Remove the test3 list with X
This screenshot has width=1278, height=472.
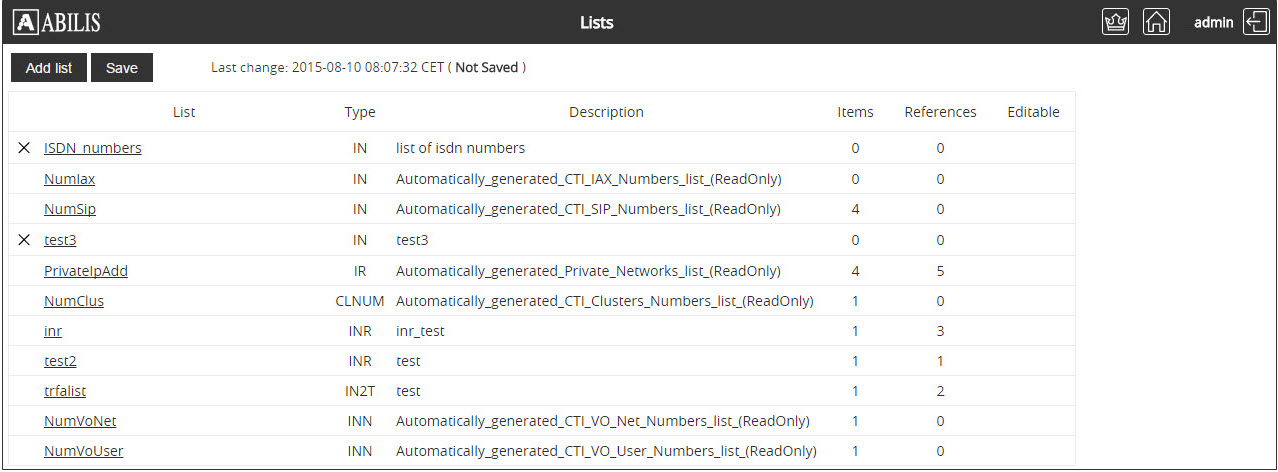point(24,240)
